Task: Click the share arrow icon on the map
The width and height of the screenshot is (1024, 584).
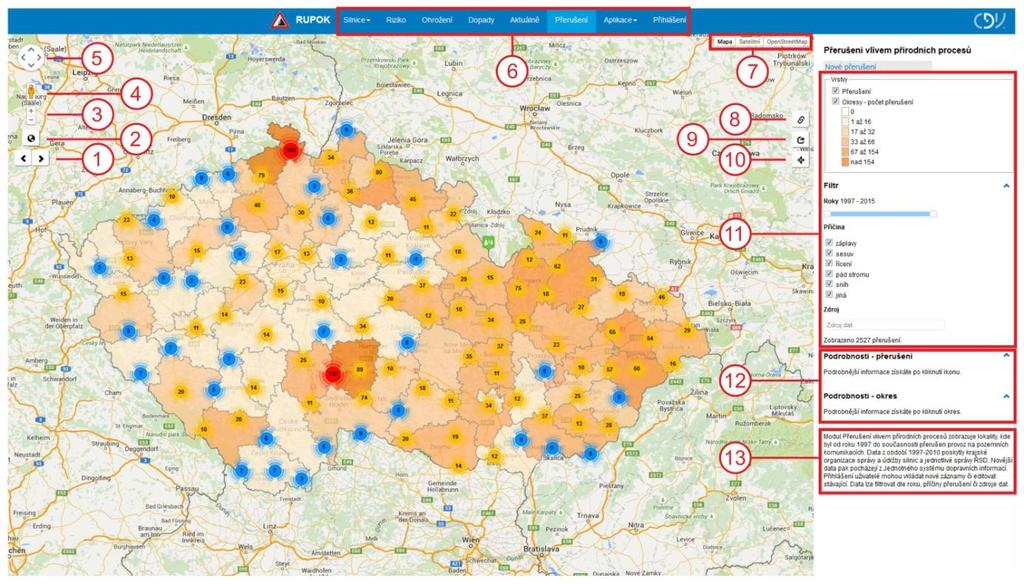Action: [x=801, y=140]
